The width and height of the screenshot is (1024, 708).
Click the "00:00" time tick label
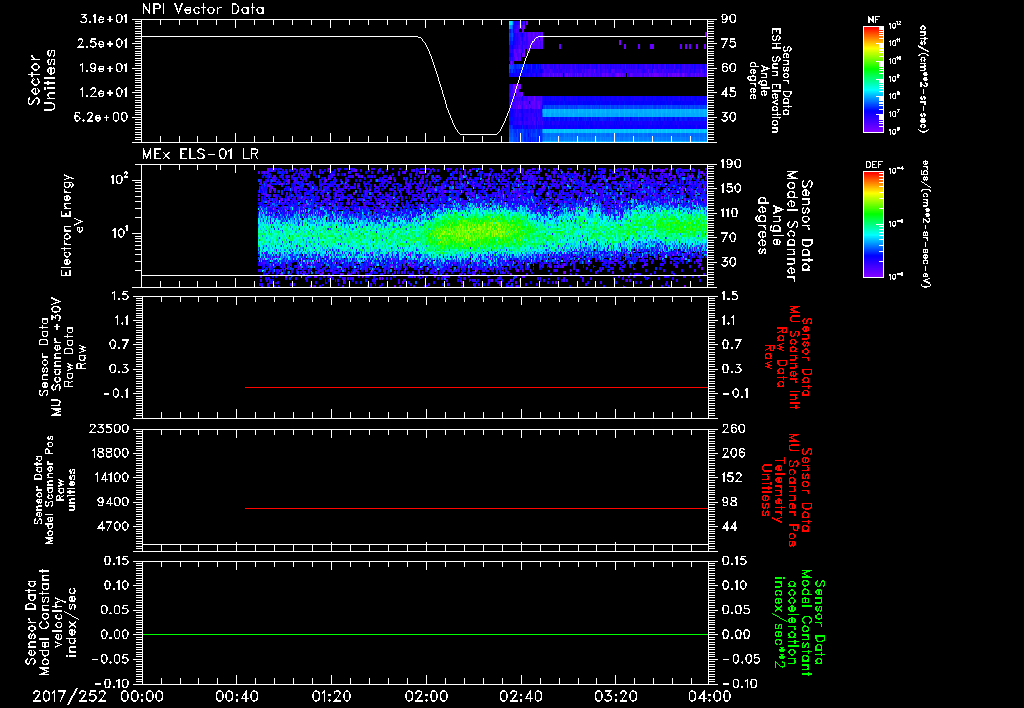click(142, 696)
